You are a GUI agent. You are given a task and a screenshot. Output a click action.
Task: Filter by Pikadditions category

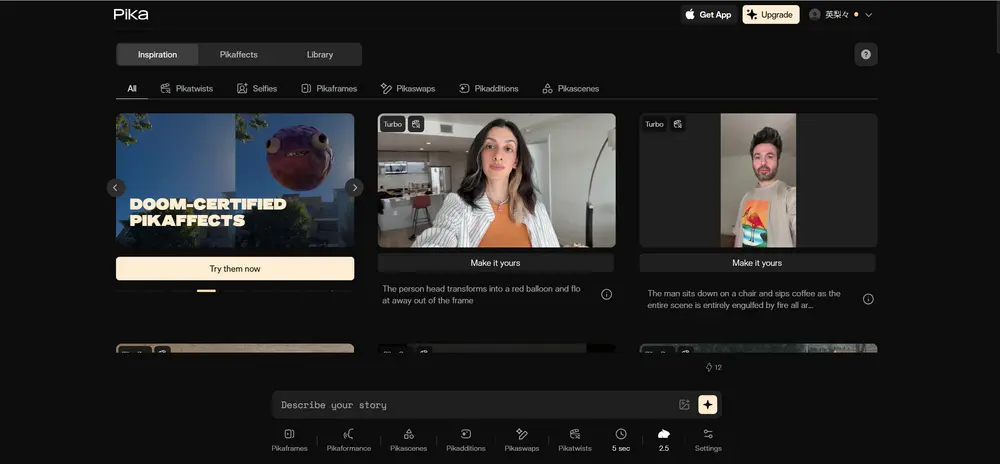(489, 89)
